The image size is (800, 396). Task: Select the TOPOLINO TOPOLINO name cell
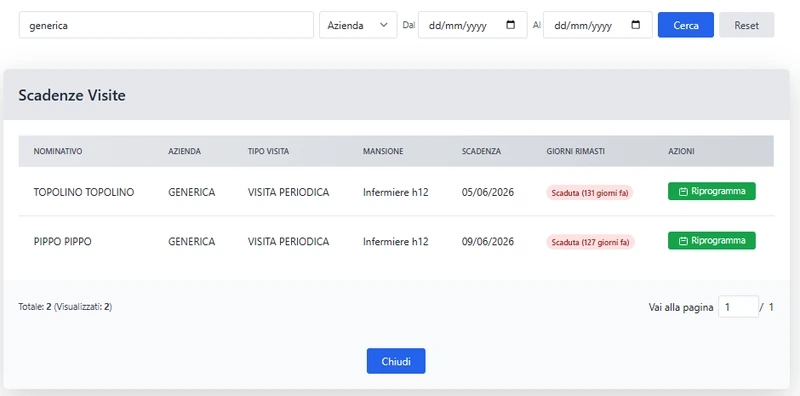tap(84, 192)
